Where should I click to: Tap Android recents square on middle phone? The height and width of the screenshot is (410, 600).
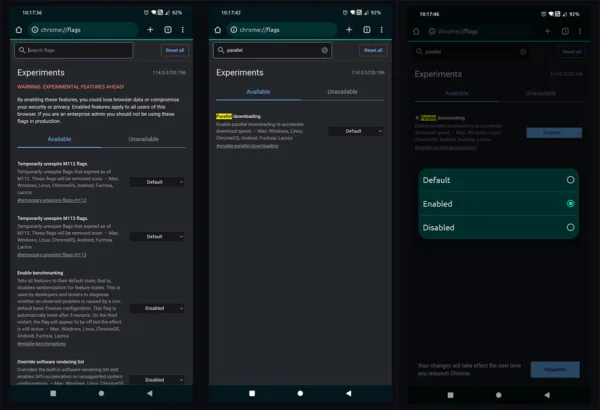252,393
